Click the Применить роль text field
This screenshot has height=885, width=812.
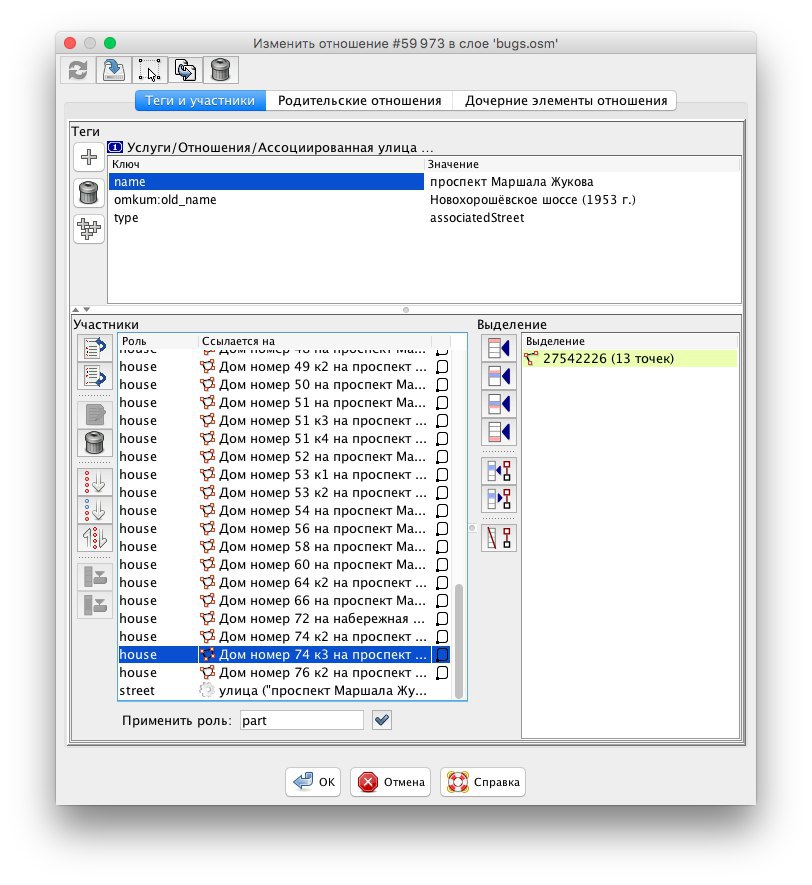[302, 720]
